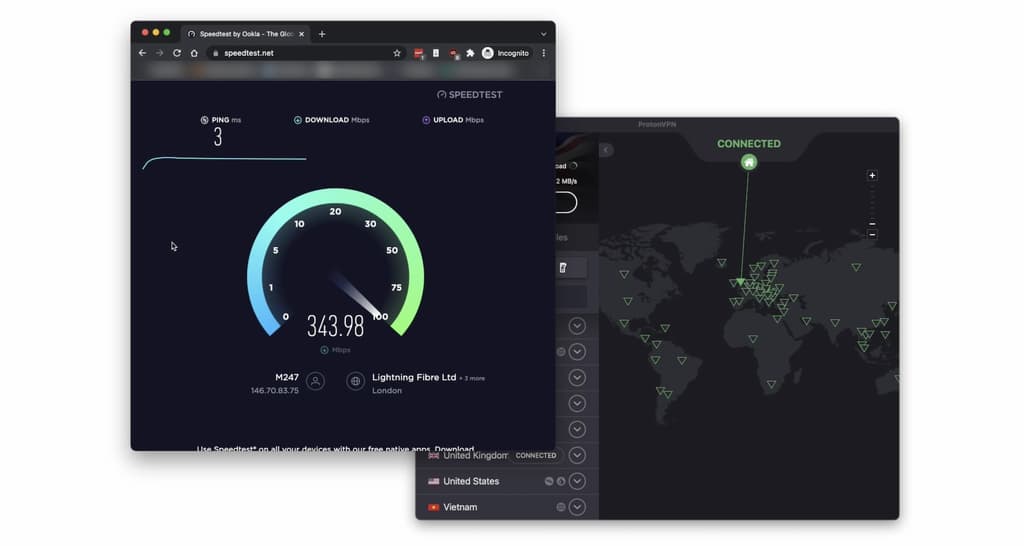Open the tab search dropdown in Chrome

point(543,34)
